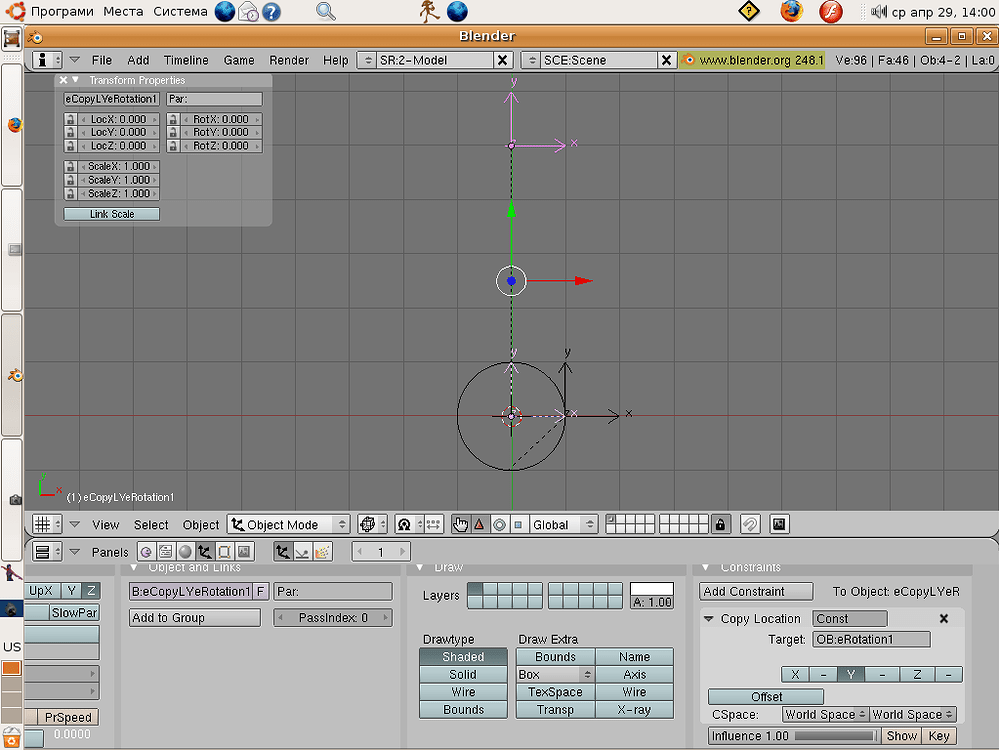Delete the SR:2-Model screen with X

pyautogui.click(x=502, y=60)
